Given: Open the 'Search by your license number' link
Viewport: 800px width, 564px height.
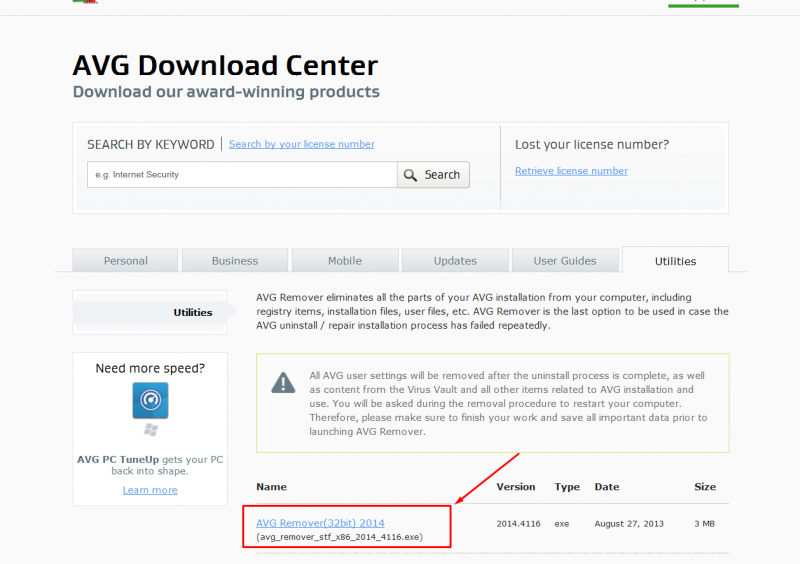Looking at the screenshot, I should point(301,144).
